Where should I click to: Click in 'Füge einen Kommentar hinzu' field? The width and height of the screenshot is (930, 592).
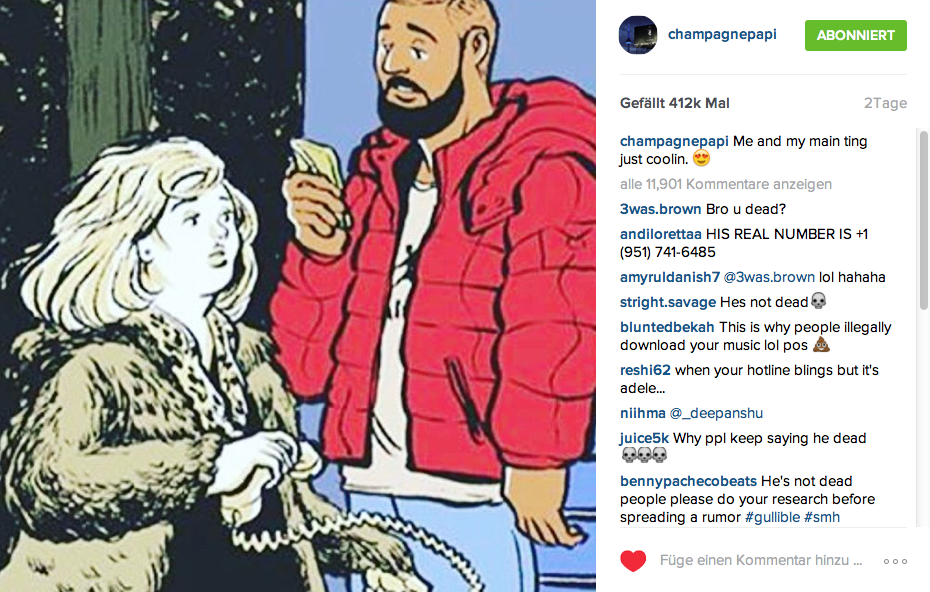coord(761,561)
